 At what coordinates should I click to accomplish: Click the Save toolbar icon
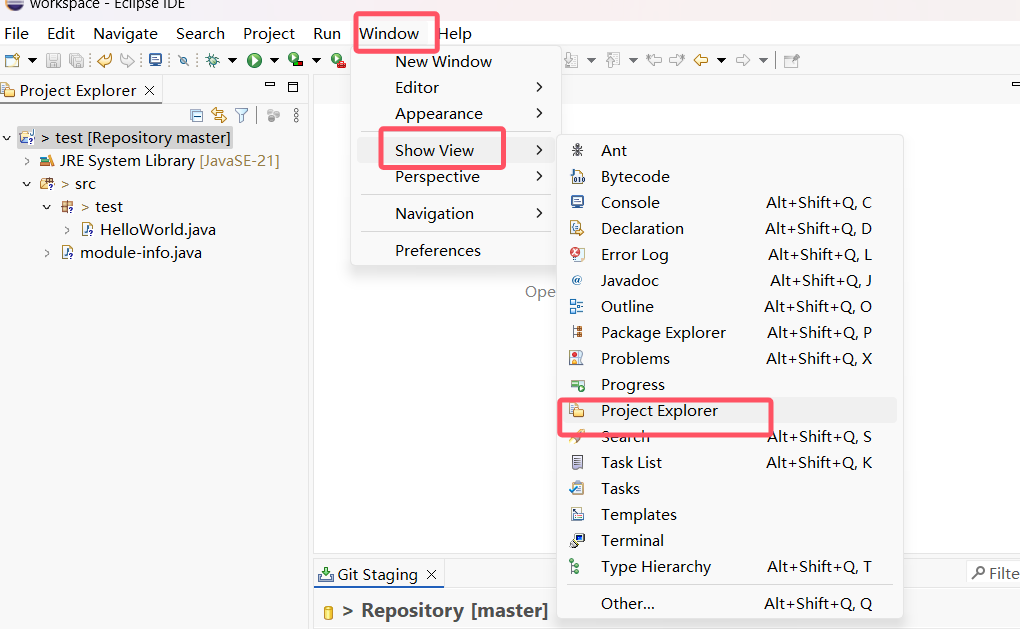(53, 60)
